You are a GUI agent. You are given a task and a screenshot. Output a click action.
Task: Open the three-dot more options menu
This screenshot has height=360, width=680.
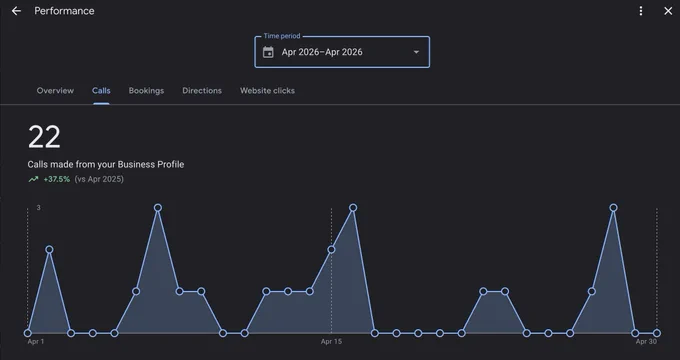[x=641, y=11]
